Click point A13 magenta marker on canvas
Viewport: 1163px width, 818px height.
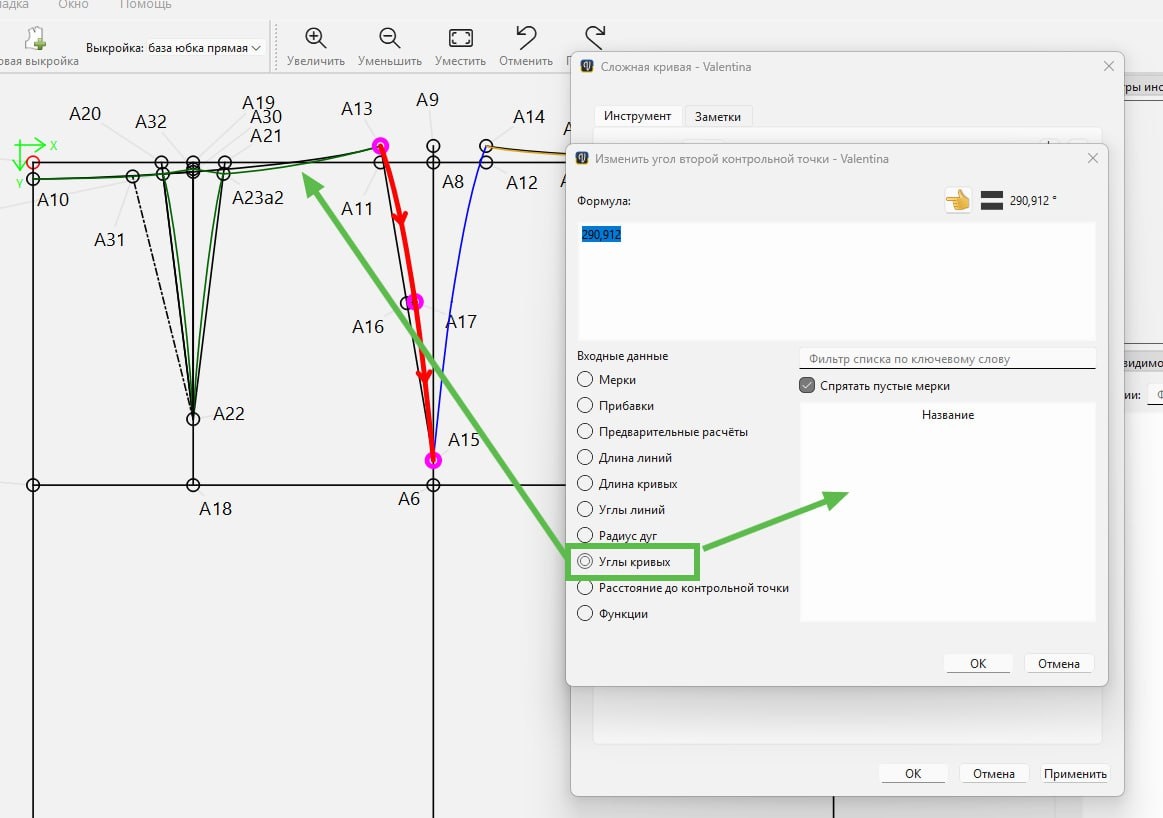click(x=380, y=145)
